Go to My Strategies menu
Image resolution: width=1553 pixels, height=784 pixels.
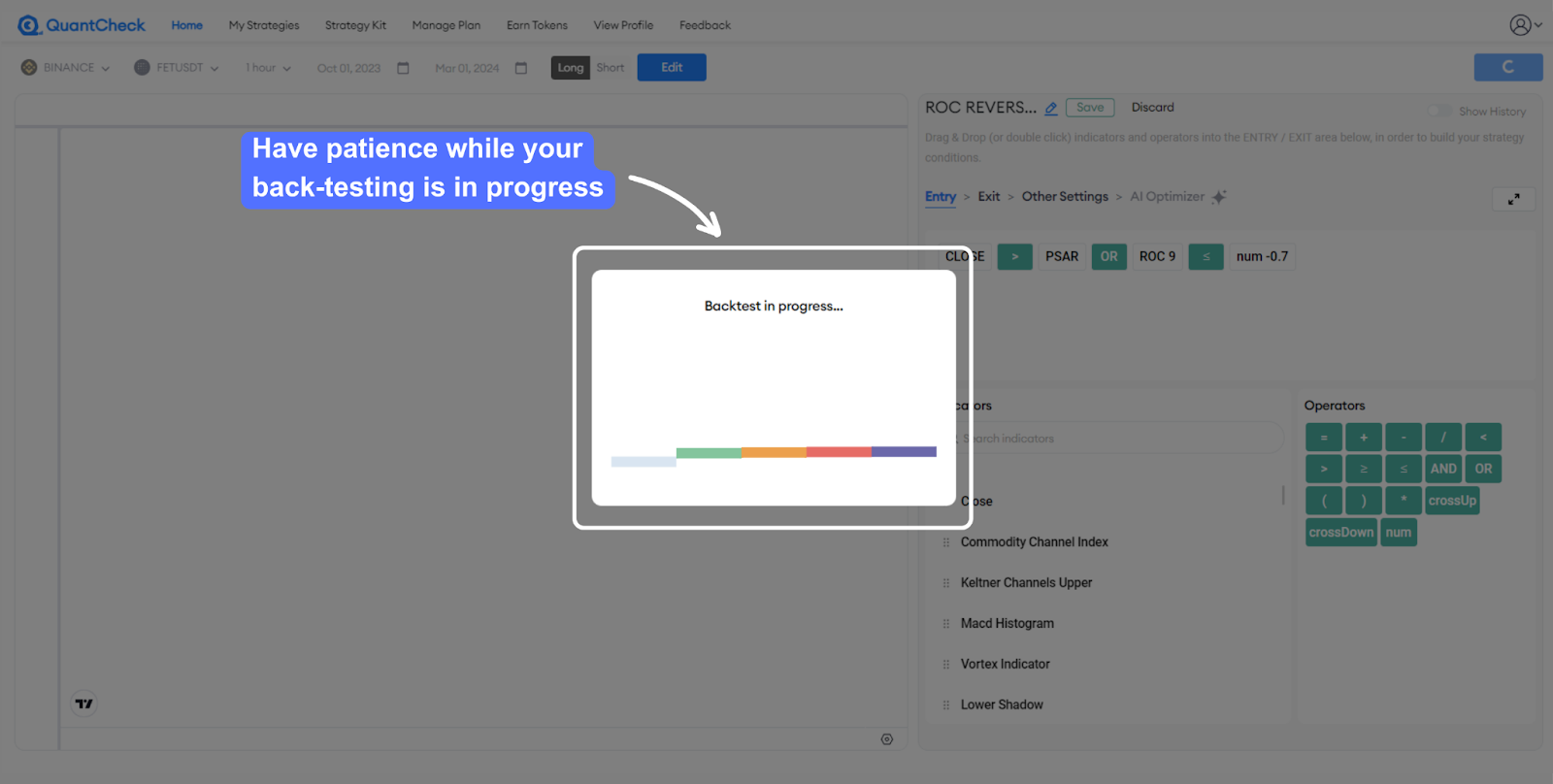264,25
